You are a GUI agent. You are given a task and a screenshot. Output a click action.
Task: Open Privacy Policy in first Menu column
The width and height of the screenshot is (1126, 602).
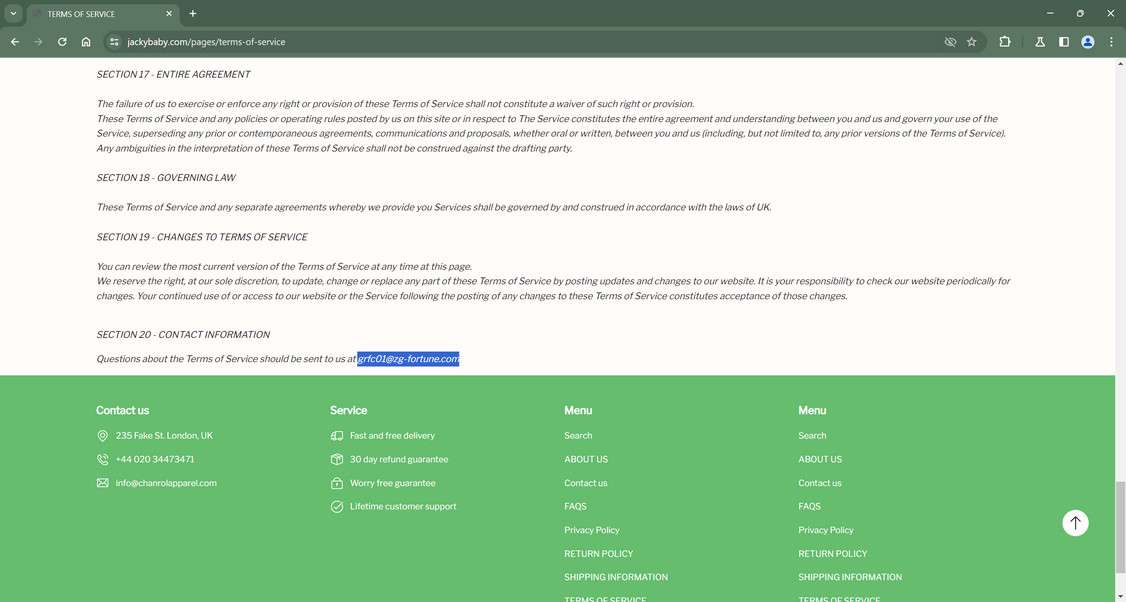(x=592, y=530)
